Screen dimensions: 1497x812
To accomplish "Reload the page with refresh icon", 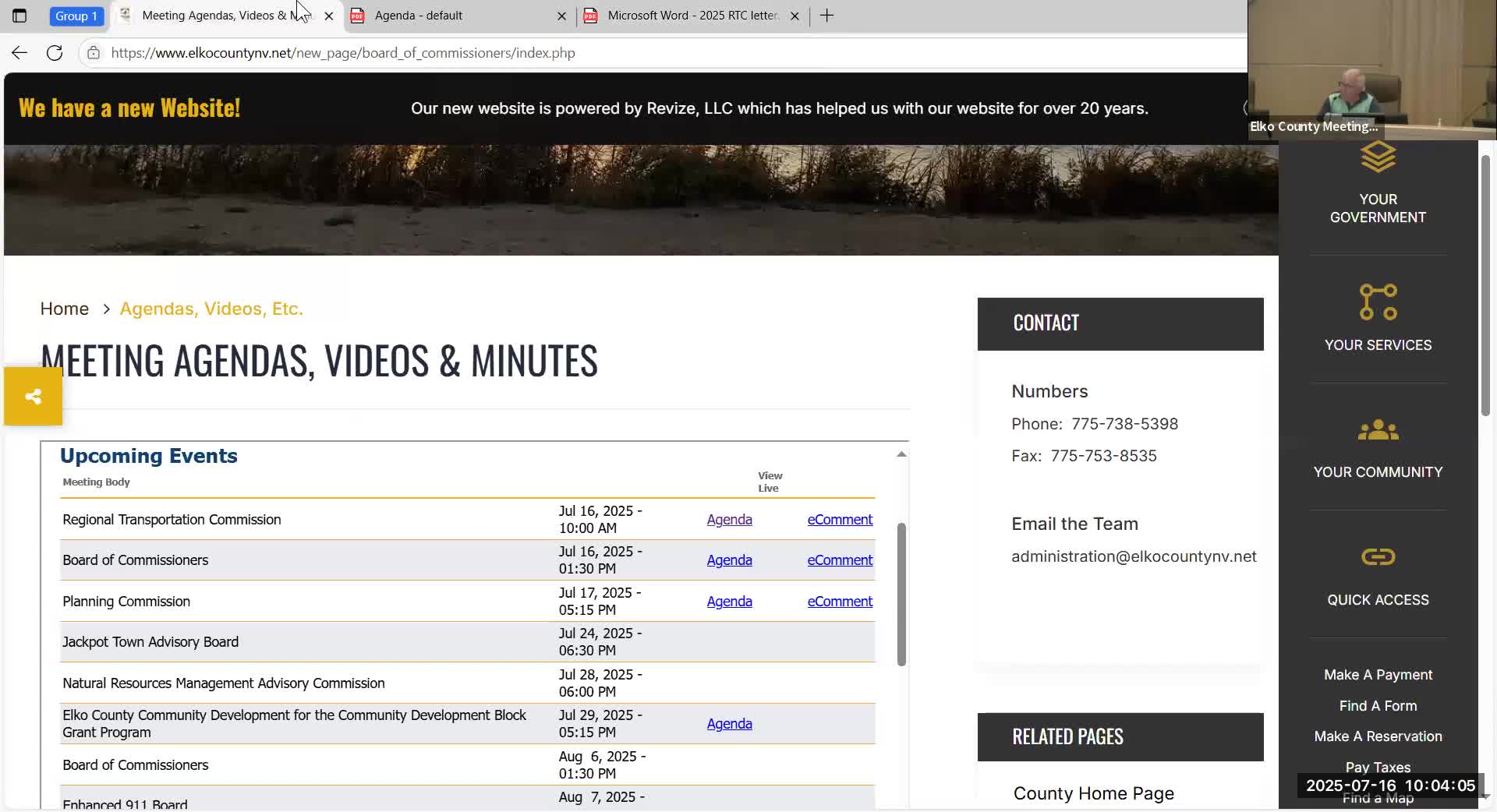I will coord(55,53).
